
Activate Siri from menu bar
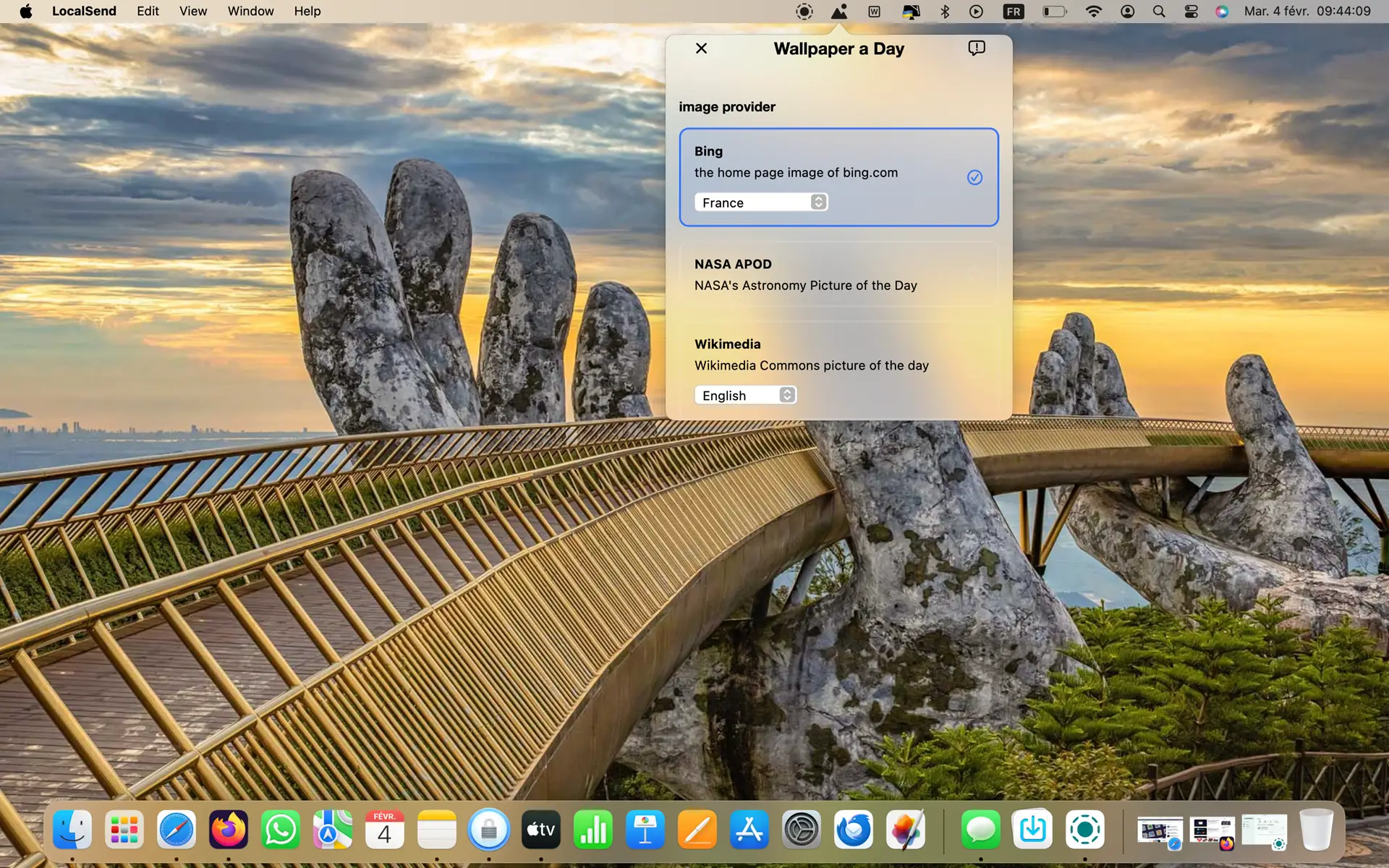tap(1222, 12)
